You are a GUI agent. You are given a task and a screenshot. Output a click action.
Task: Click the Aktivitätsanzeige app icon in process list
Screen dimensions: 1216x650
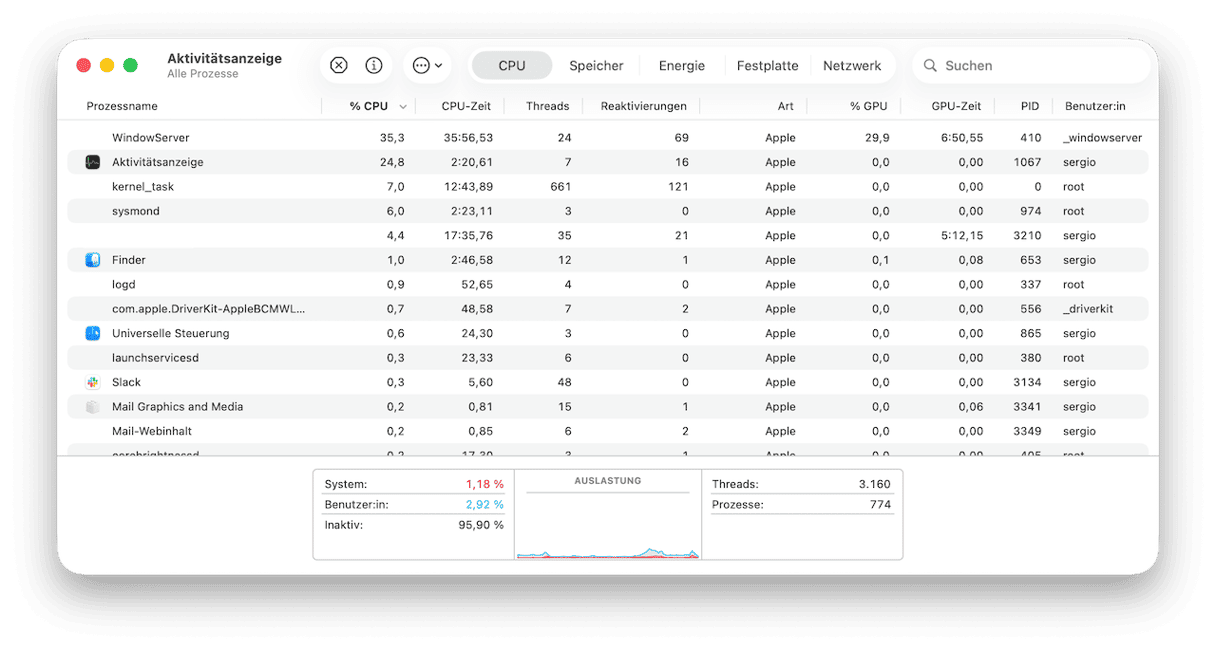[x=93, y=162]
